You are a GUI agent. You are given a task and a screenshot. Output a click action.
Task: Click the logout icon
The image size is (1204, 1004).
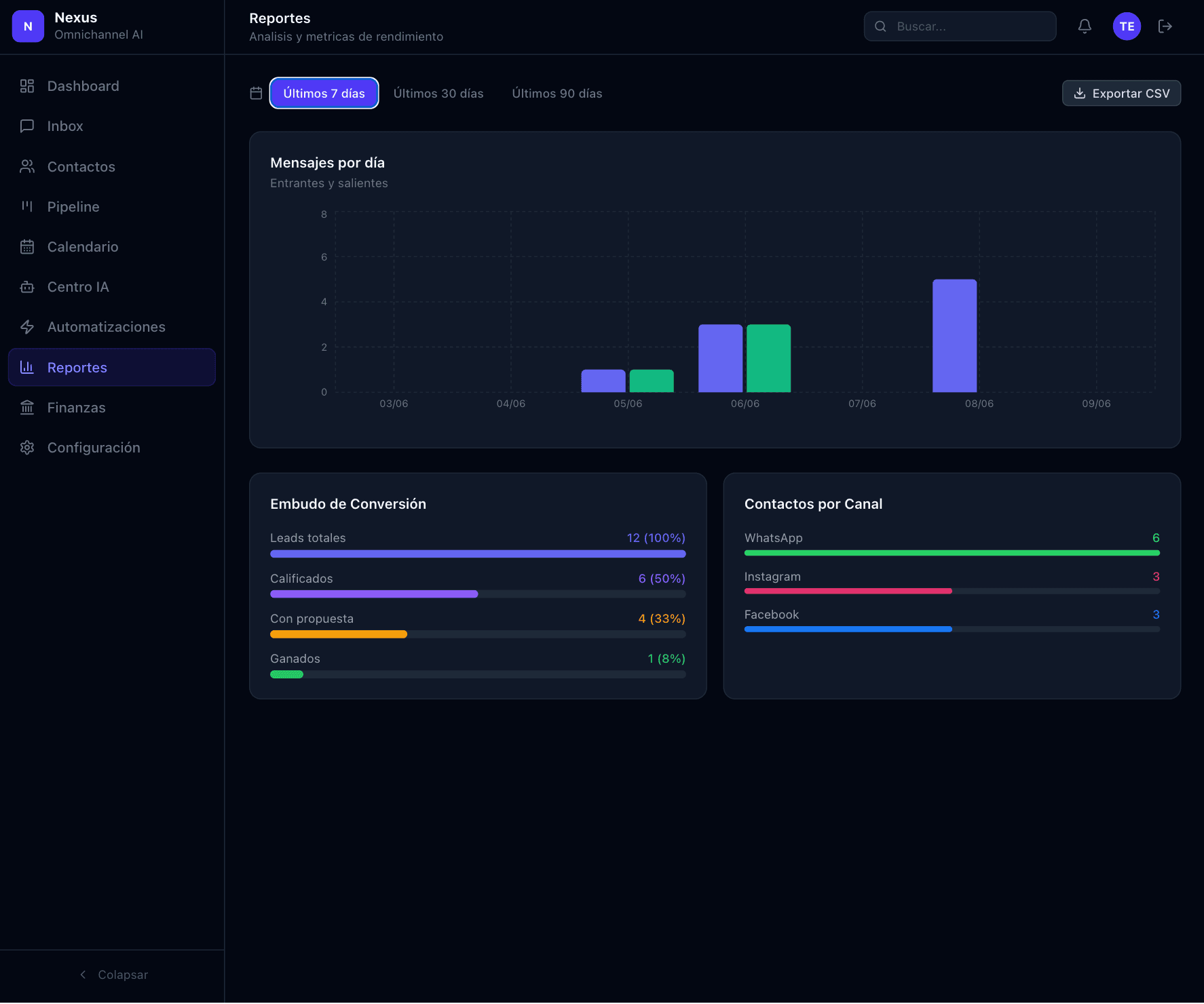tap(1165, 26)
